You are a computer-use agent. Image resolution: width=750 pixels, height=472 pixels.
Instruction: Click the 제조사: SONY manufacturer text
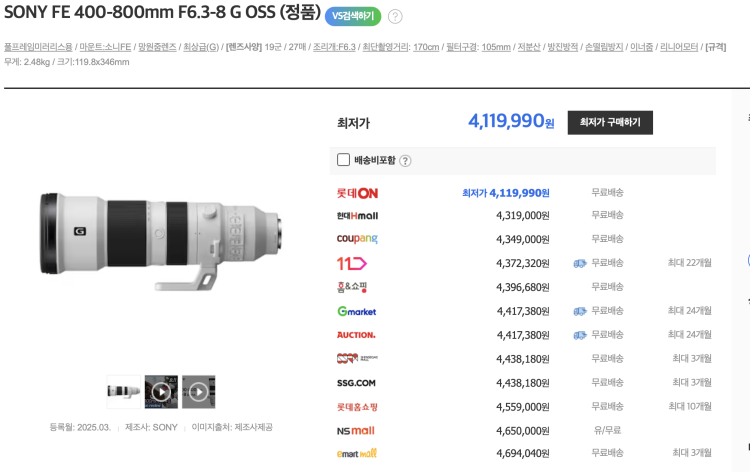tap(151, 427)
